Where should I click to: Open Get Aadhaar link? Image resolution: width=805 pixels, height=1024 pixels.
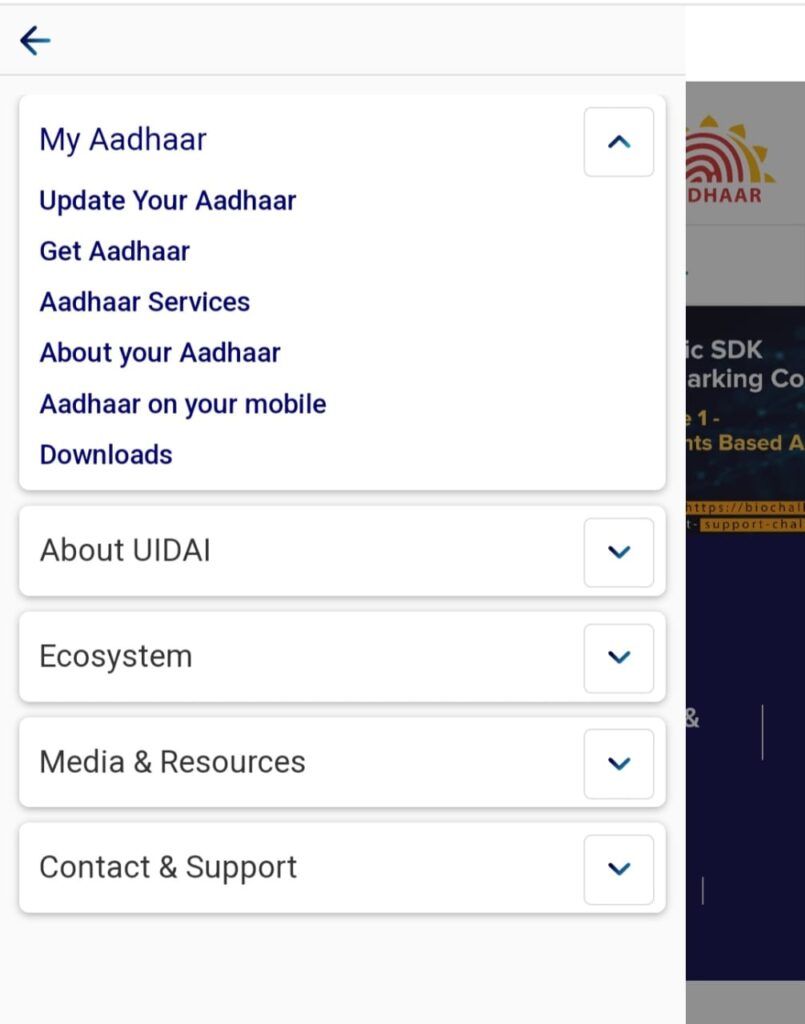115,251
